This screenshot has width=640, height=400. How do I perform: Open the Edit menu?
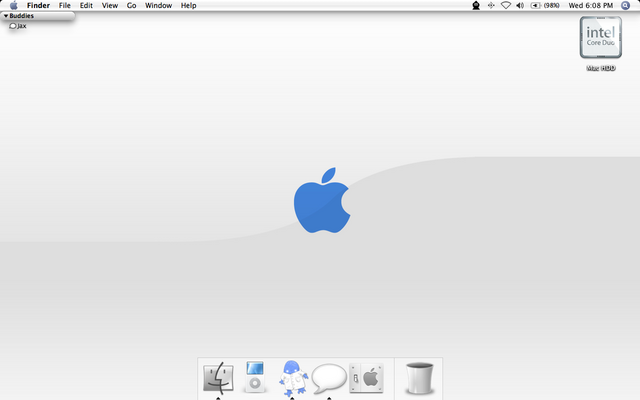[86, 5]
